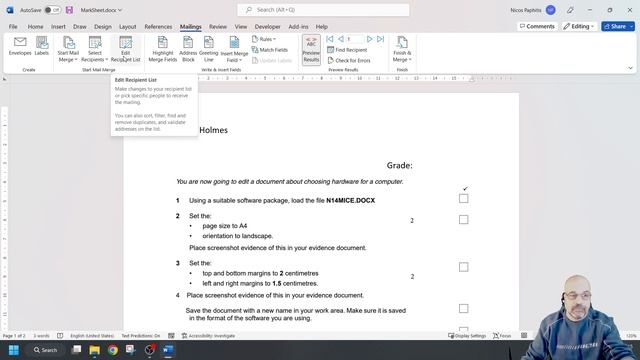Screen dimensions: 640x360
Task: Toggle the AutoSave switch
Action: click(x=52, y=10)
